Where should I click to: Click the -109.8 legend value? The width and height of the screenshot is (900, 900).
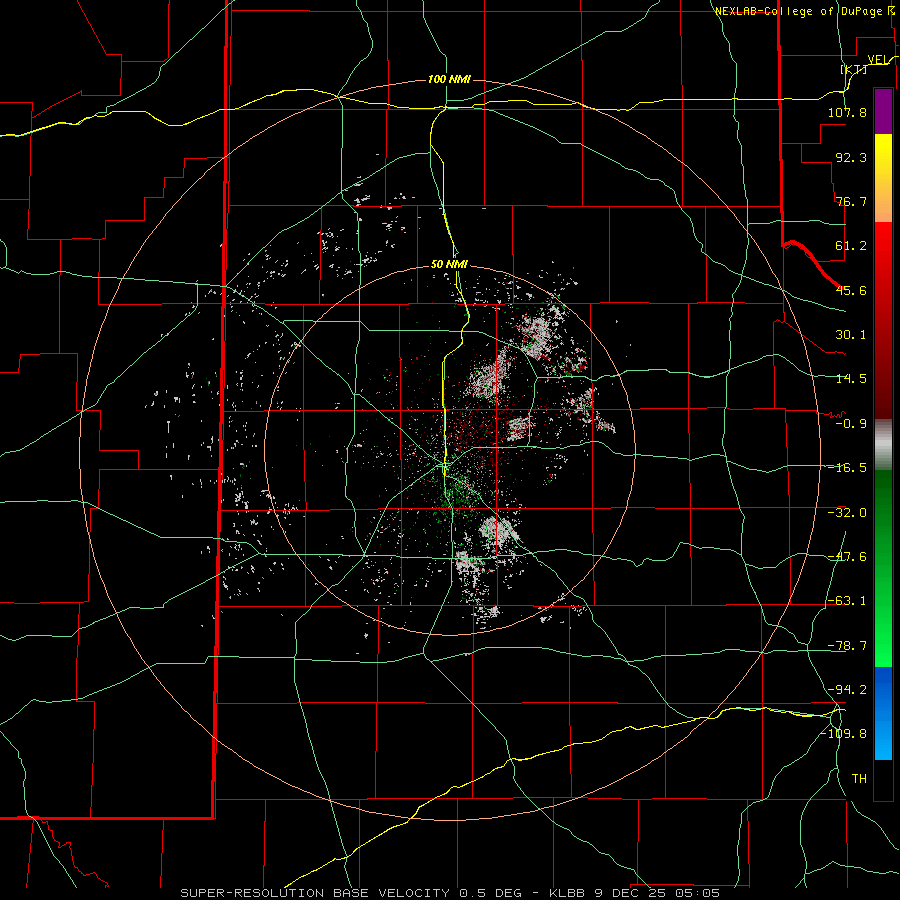coord(844,734)
